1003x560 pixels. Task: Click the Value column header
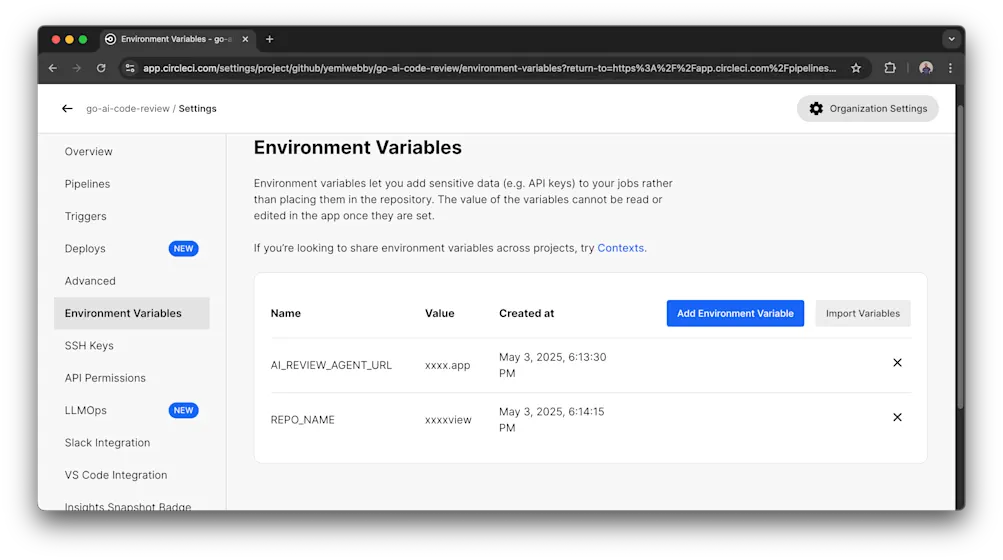click(439, 314)
